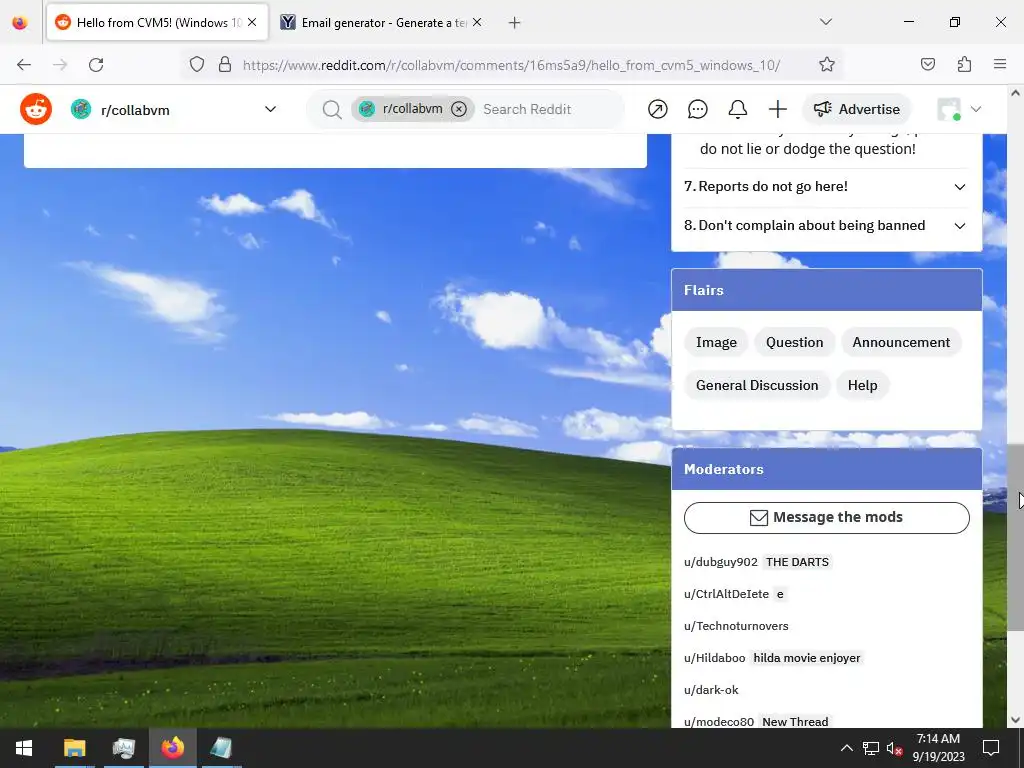
Task: Open Firefox extensions puzzle icon
Action: click(x=964, y=64)
